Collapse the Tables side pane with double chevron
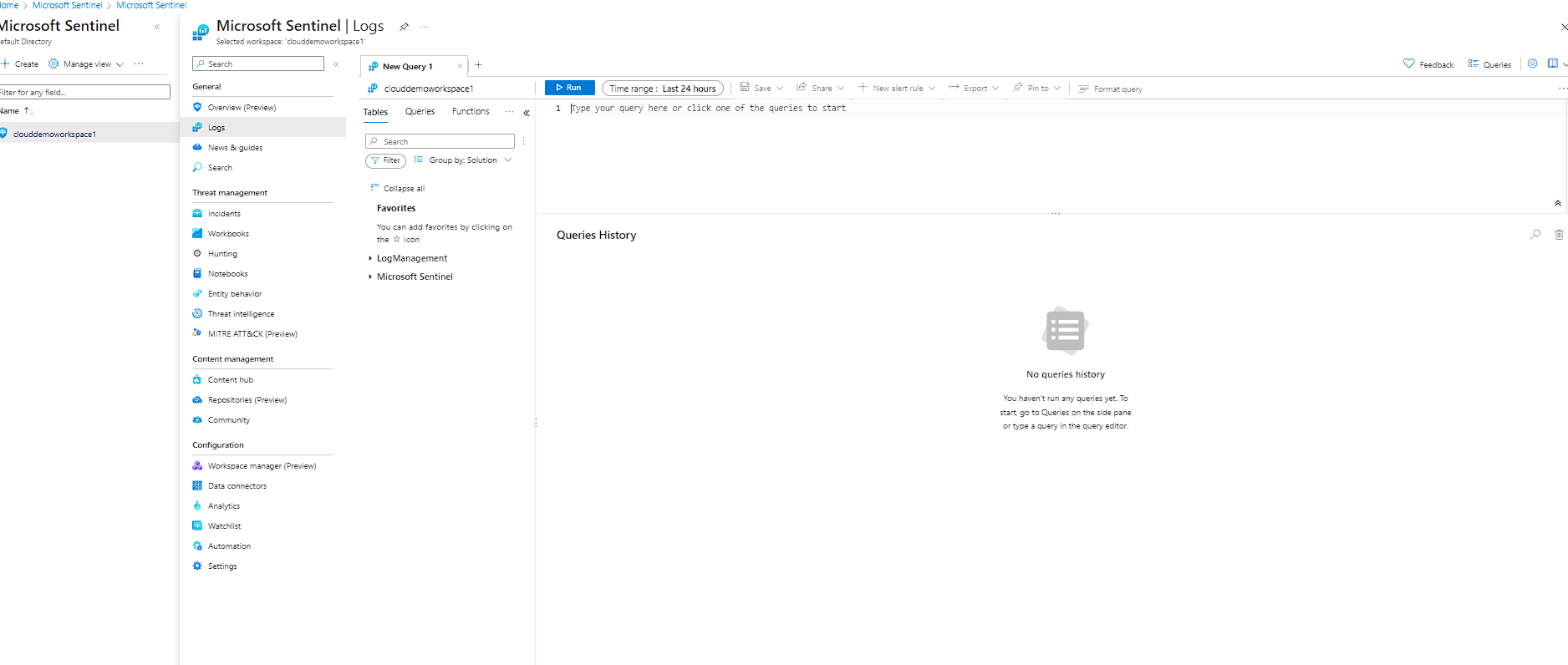Viewport: 1568px width, 665px height. [527, 113]
